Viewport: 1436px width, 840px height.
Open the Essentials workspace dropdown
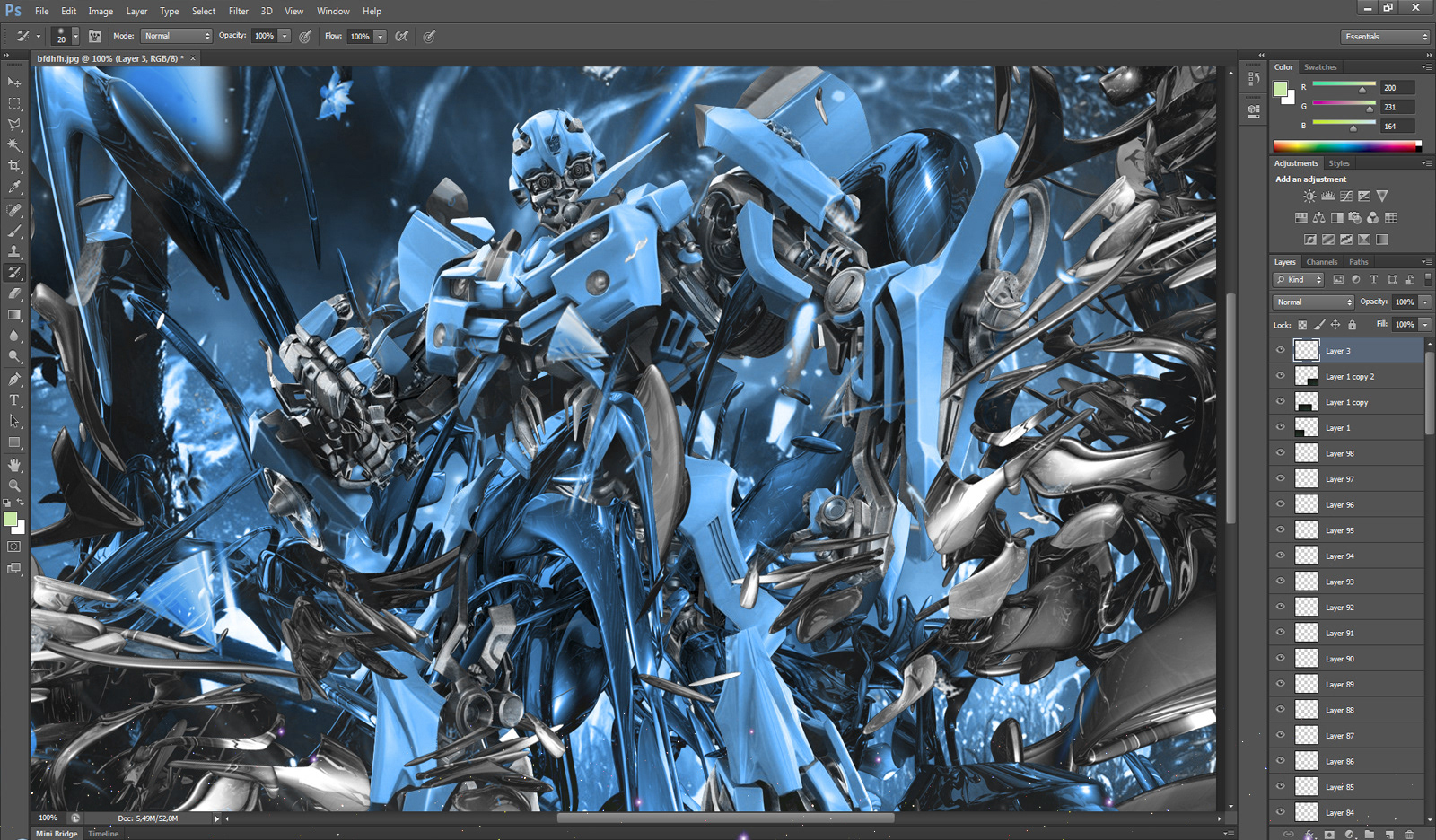[1386, 37]
